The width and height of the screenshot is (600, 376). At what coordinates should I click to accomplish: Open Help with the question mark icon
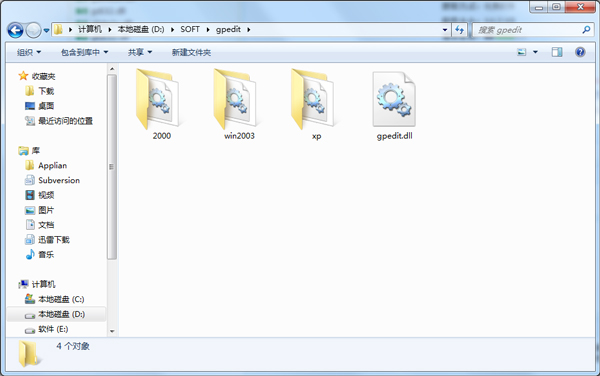[580, 52]
